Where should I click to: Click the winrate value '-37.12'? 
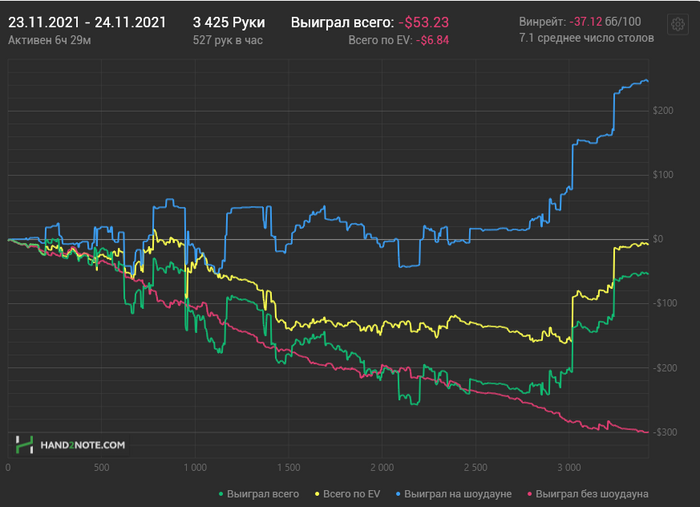coord(585,21)
